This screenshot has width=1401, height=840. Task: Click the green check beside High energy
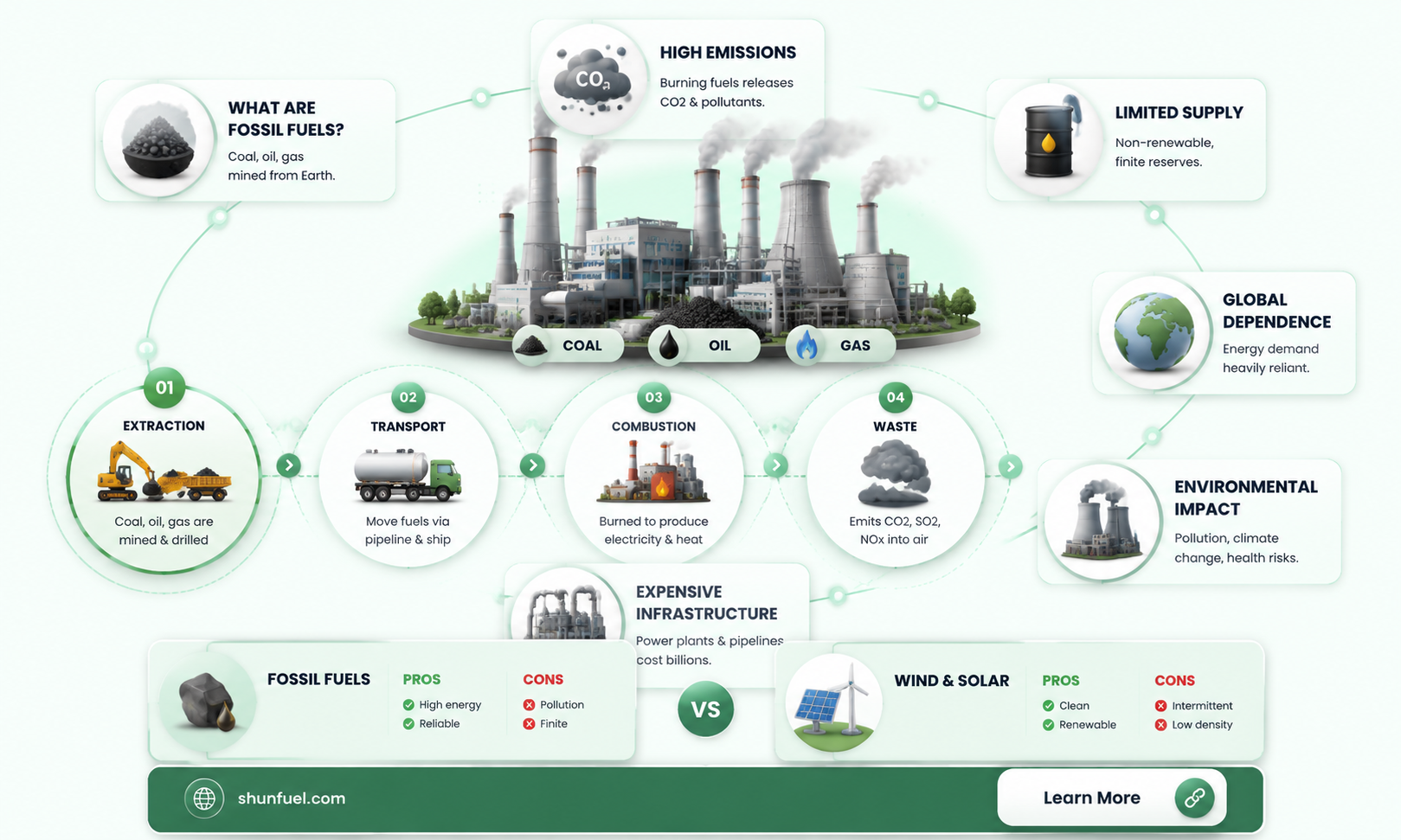(408, 705)
